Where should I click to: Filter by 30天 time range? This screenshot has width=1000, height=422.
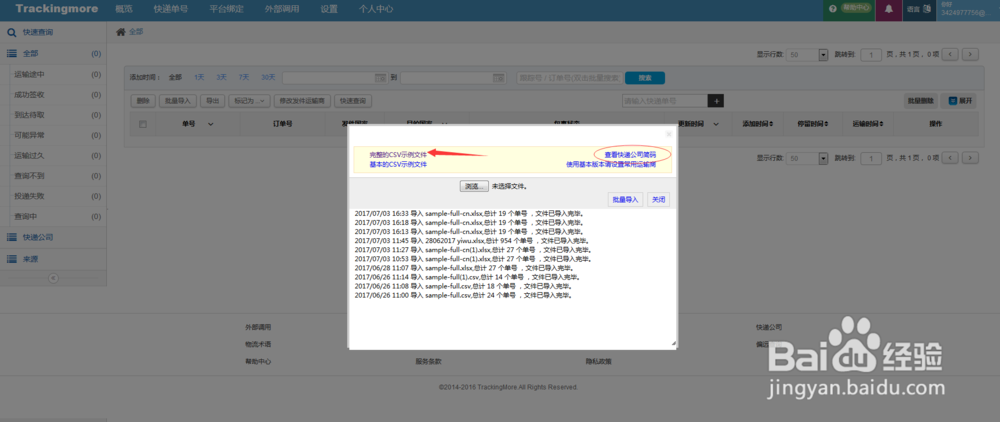[268, 78]
